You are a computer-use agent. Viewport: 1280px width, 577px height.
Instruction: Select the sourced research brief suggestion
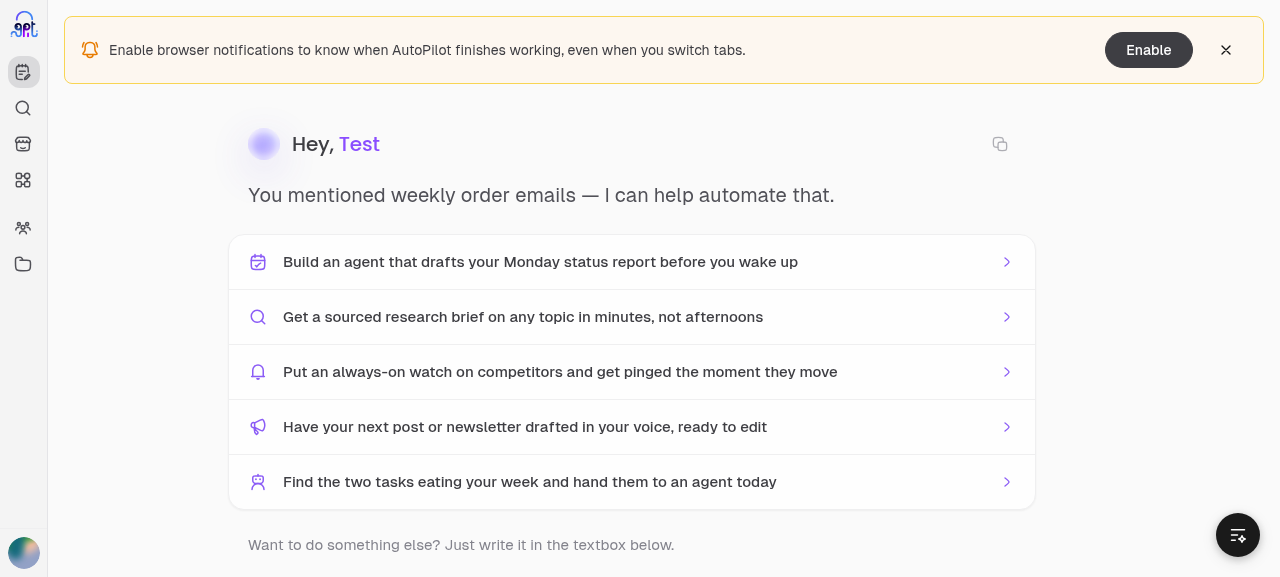pos(632,317)
